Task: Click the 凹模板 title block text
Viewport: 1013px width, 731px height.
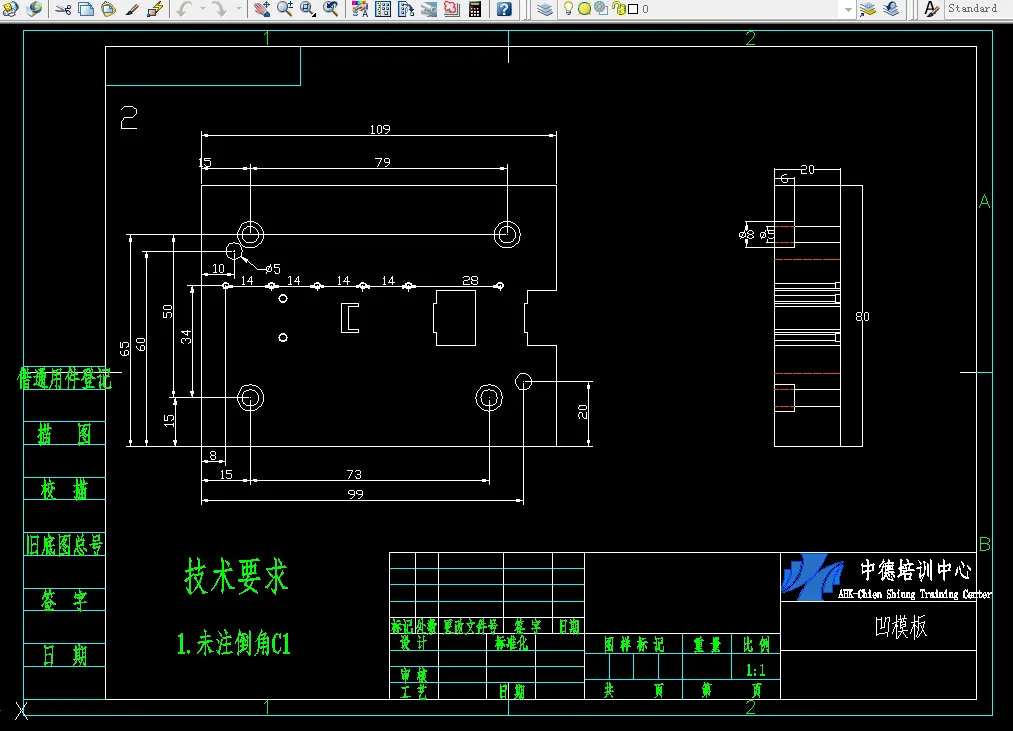Action: tap(901, 626)
